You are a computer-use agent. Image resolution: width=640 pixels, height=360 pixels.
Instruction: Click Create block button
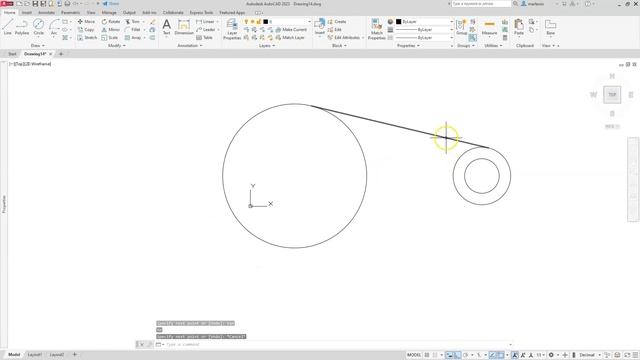click(x=337, y=21)
